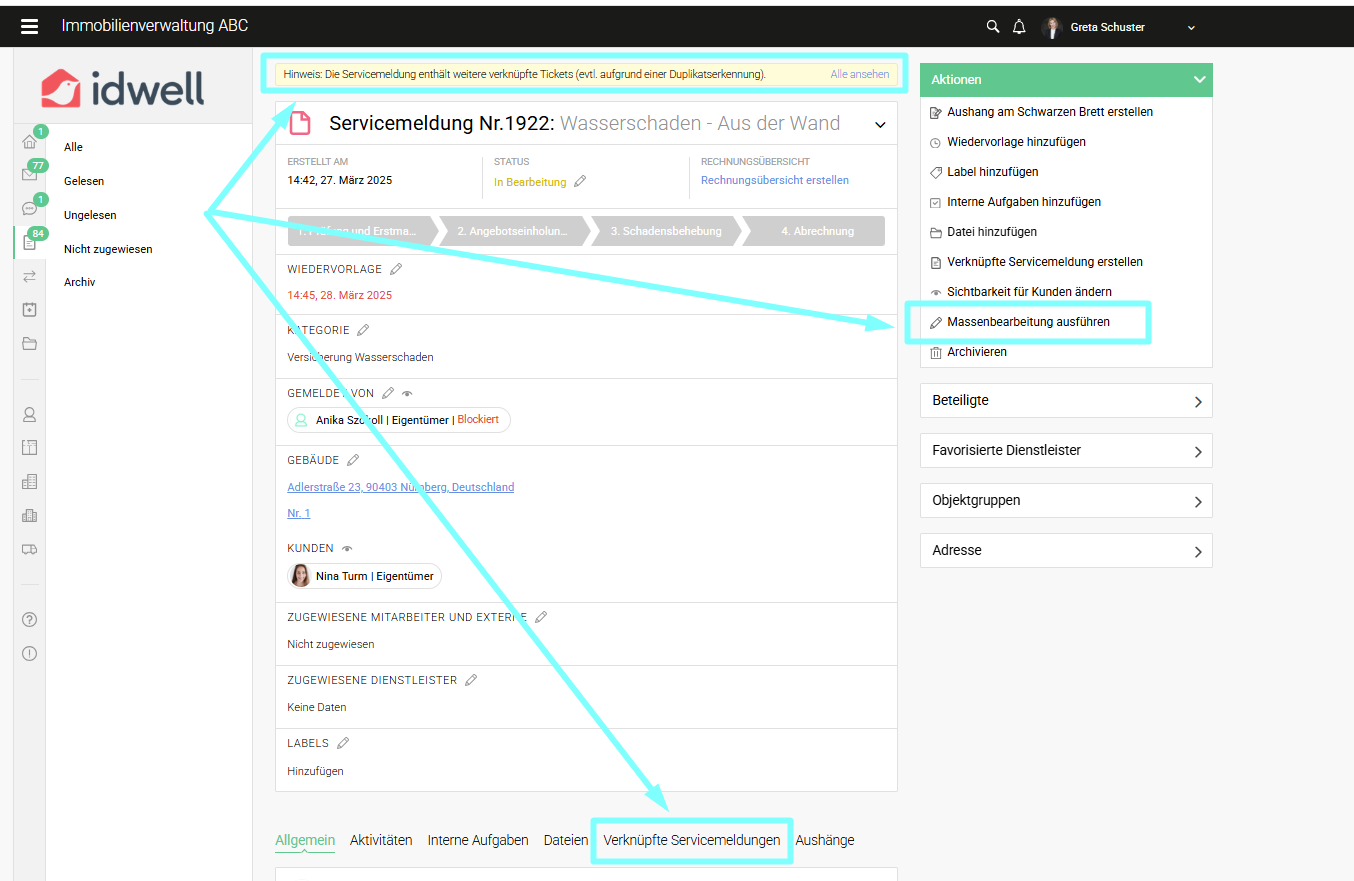Viewport: 1354px width, 881px height.
Task: Edit the Wiedervorlage date pencil icon
Action: [396, 269]
